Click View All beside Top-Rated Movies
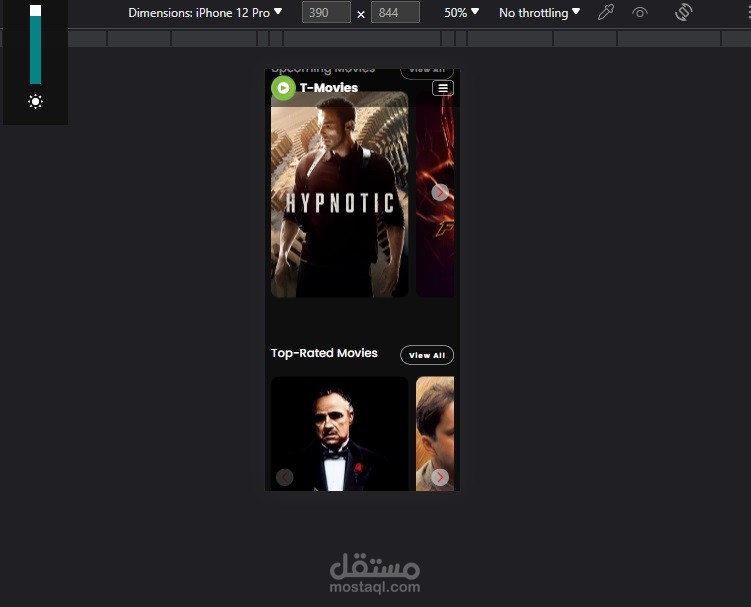751x607 pixels. click(427, 355)
